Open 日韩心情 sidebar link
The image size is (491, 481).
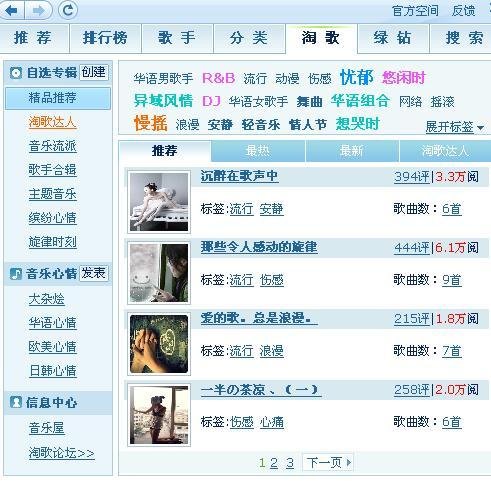[52, 371]
